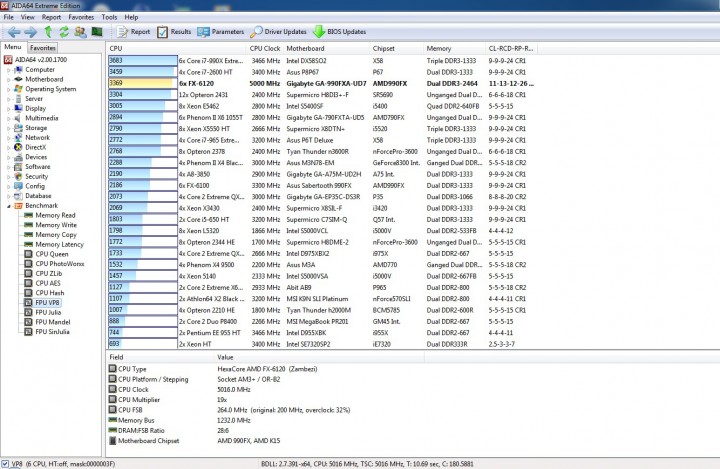Go forward with the blue right arrow

click(30, 32)
